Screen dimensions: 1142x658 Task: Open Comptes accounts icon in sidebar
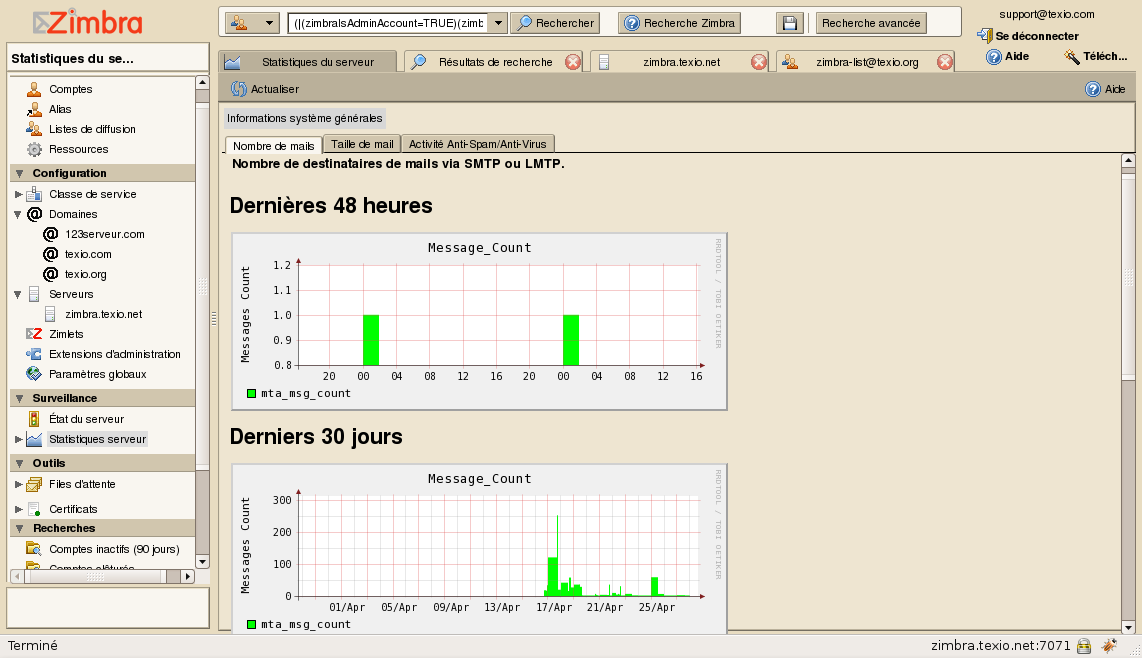(x=34, y=90)
